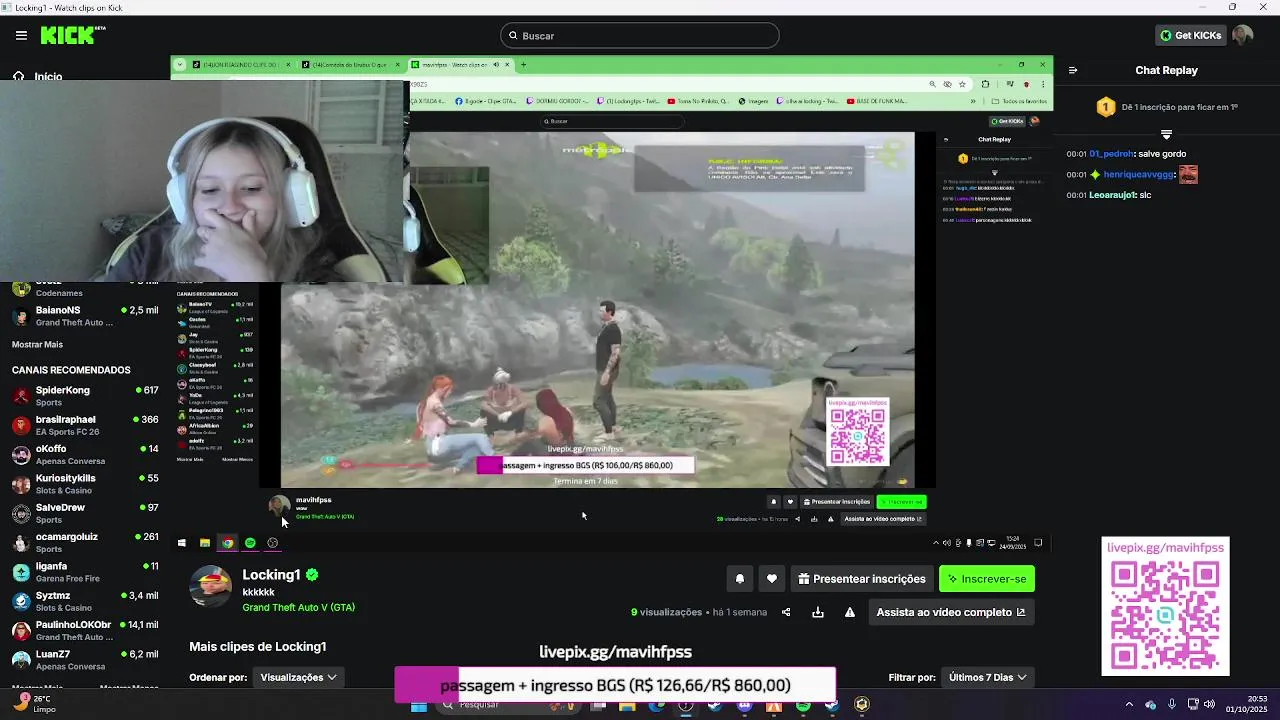Download the clip with the download icon

point(818,612)
